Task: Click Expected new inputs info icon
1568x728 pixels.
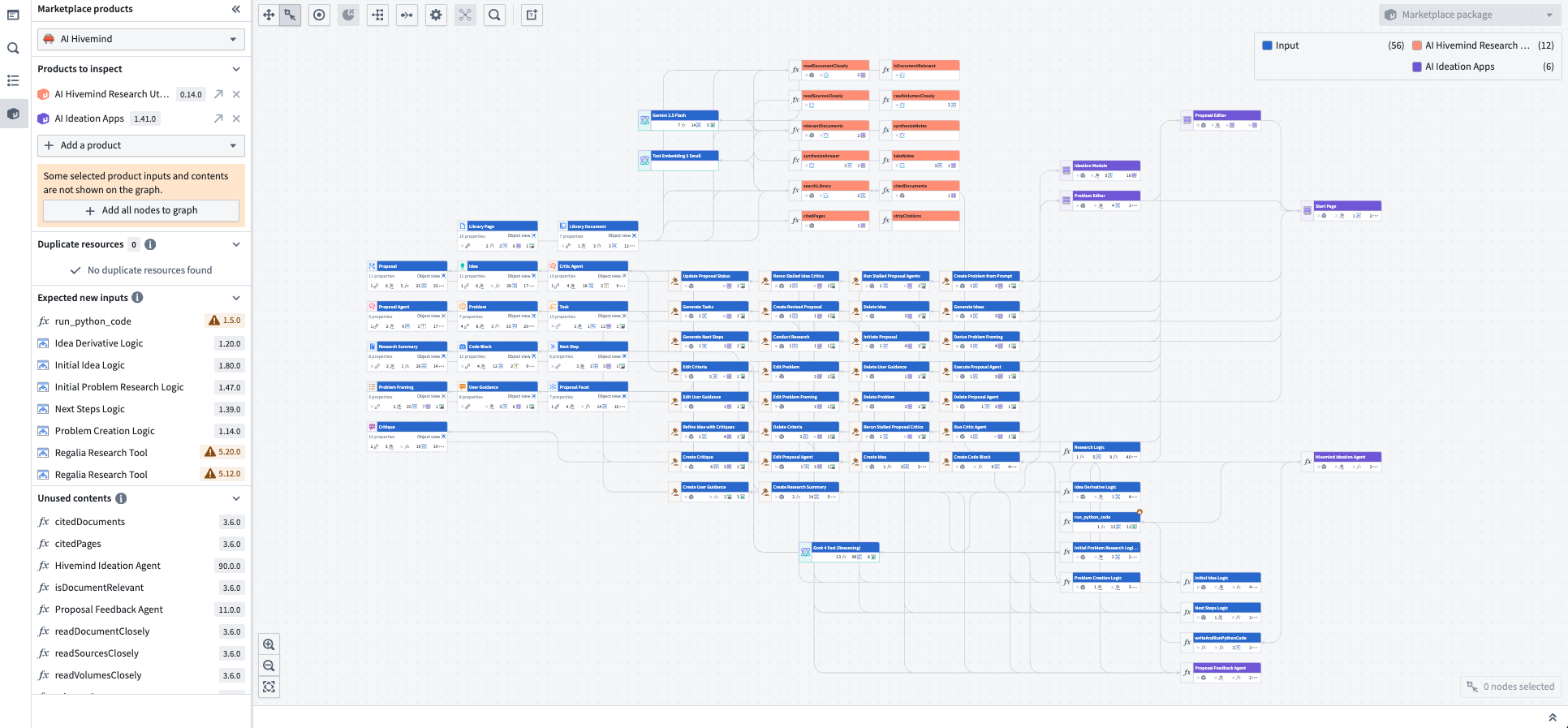Action: [137, 297]
